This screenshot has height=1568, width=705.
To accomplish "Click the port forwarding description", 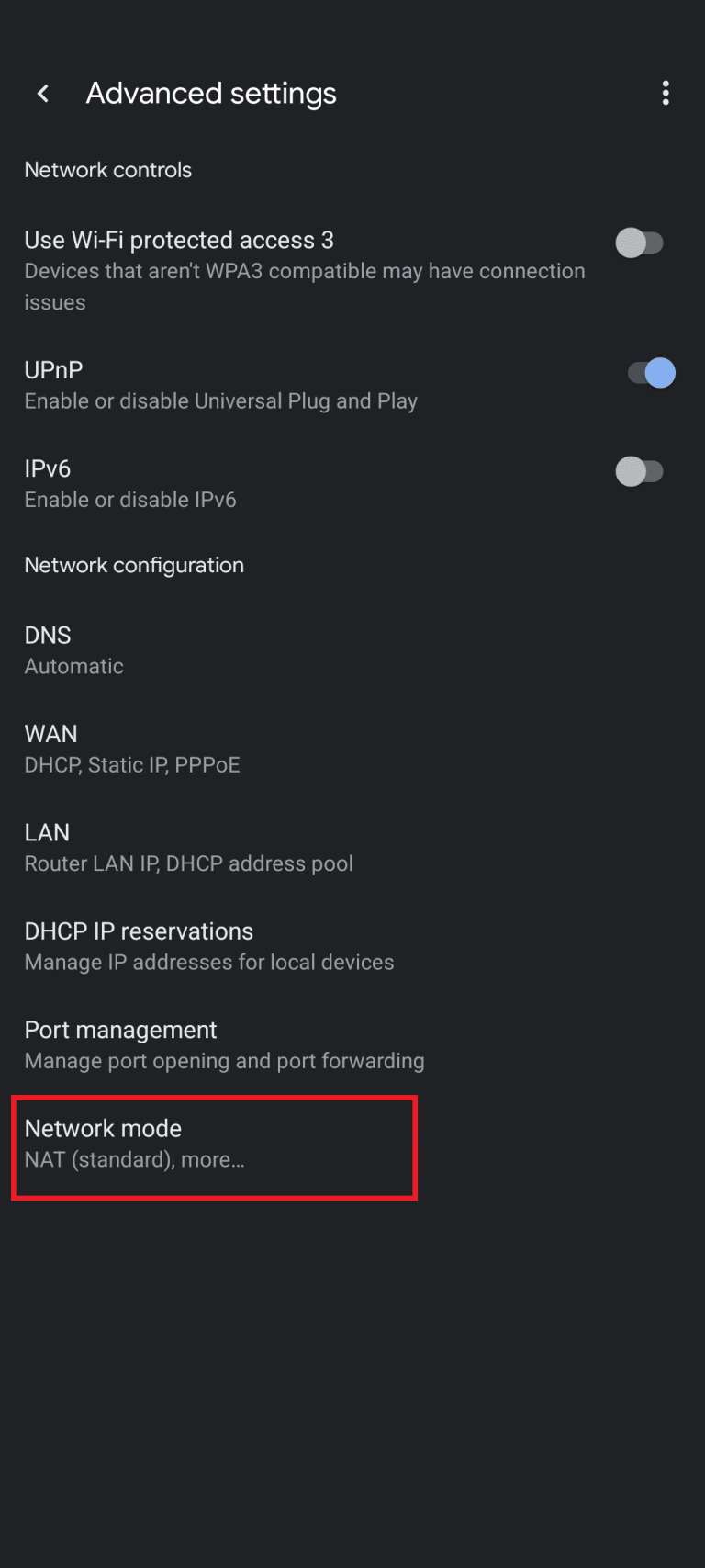I will (224, 1061).
